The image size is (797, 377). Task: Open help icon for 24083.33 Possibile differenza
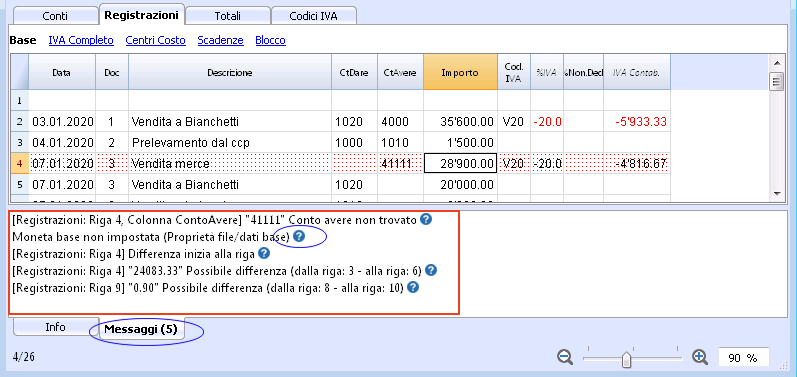point(431,270)
